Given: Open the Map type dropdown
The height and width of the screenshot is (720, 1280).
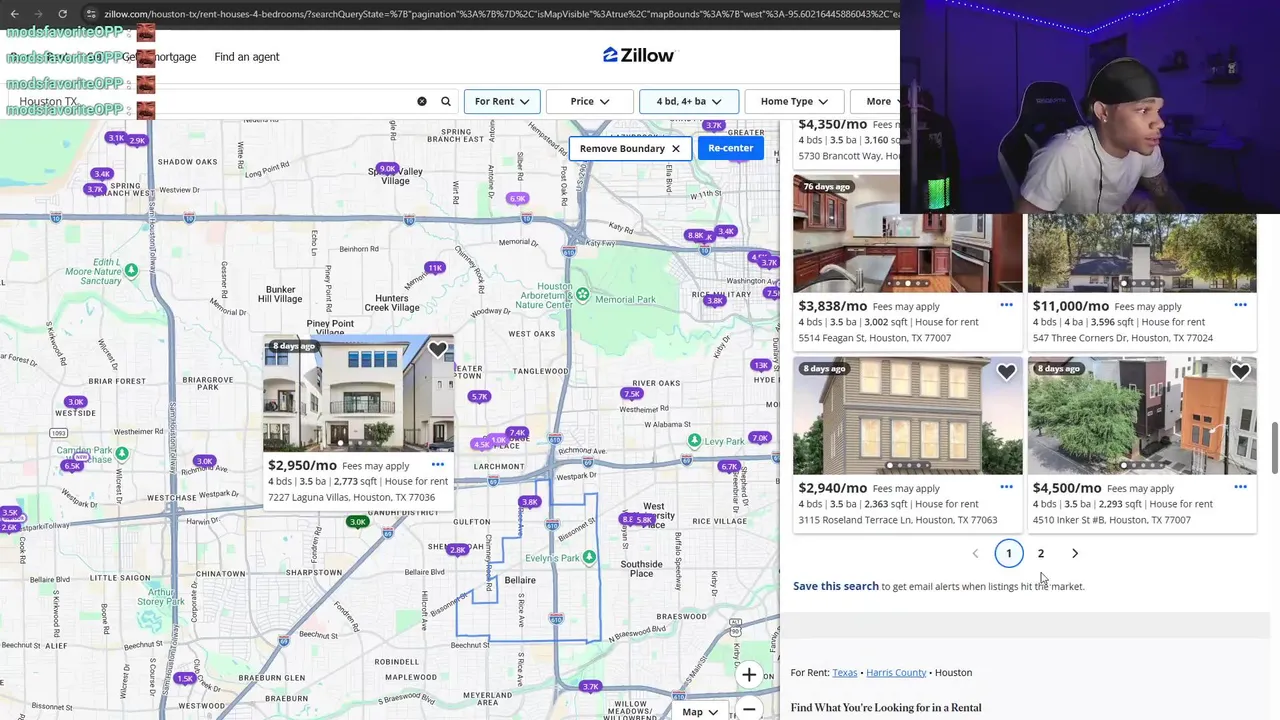Looking at the screenshot, I should coord(700,711).
